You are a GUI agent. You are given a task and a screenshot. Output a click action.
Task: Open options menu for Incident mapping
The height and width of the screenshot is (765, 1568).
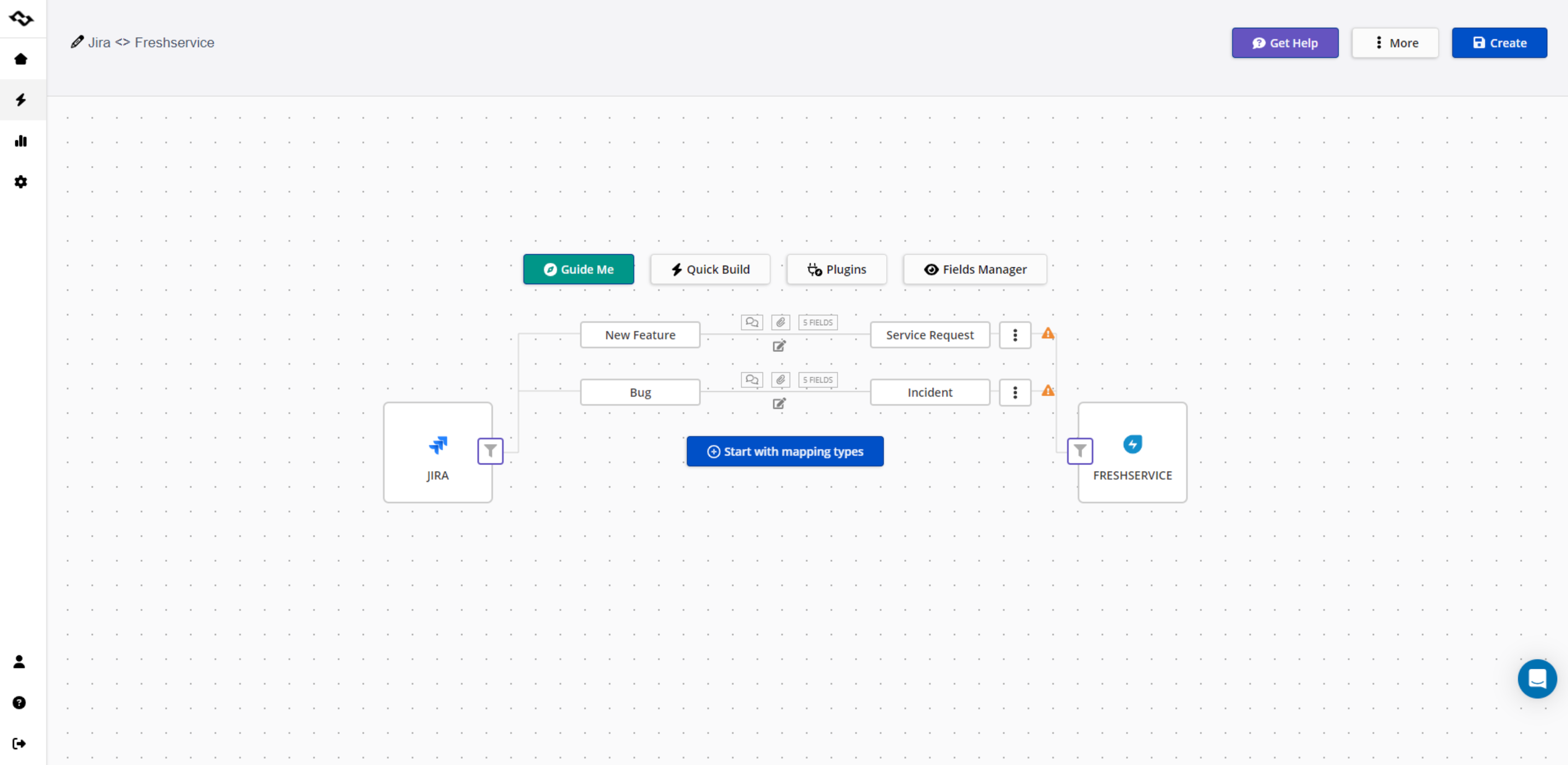[x=1015, y=392]
